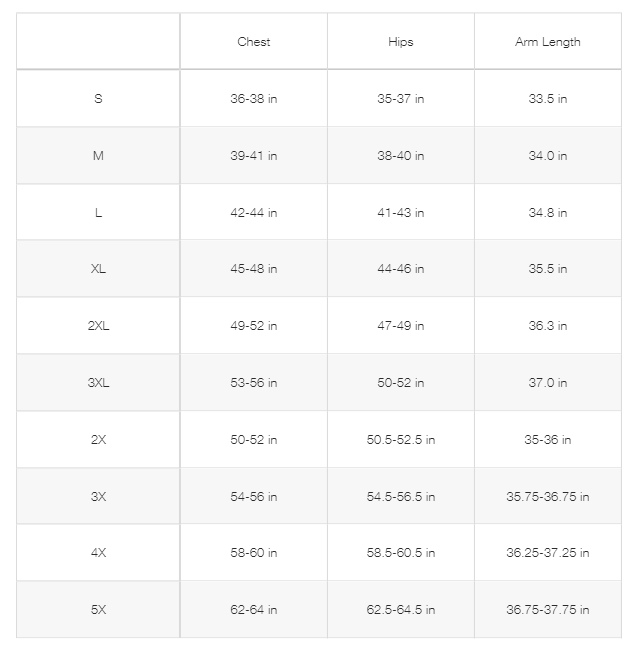Image resolution: width=637 pixels, height=651 pixels.
Task: Select the S size row label
Action: pyautogui.click(x=98, y=99)
